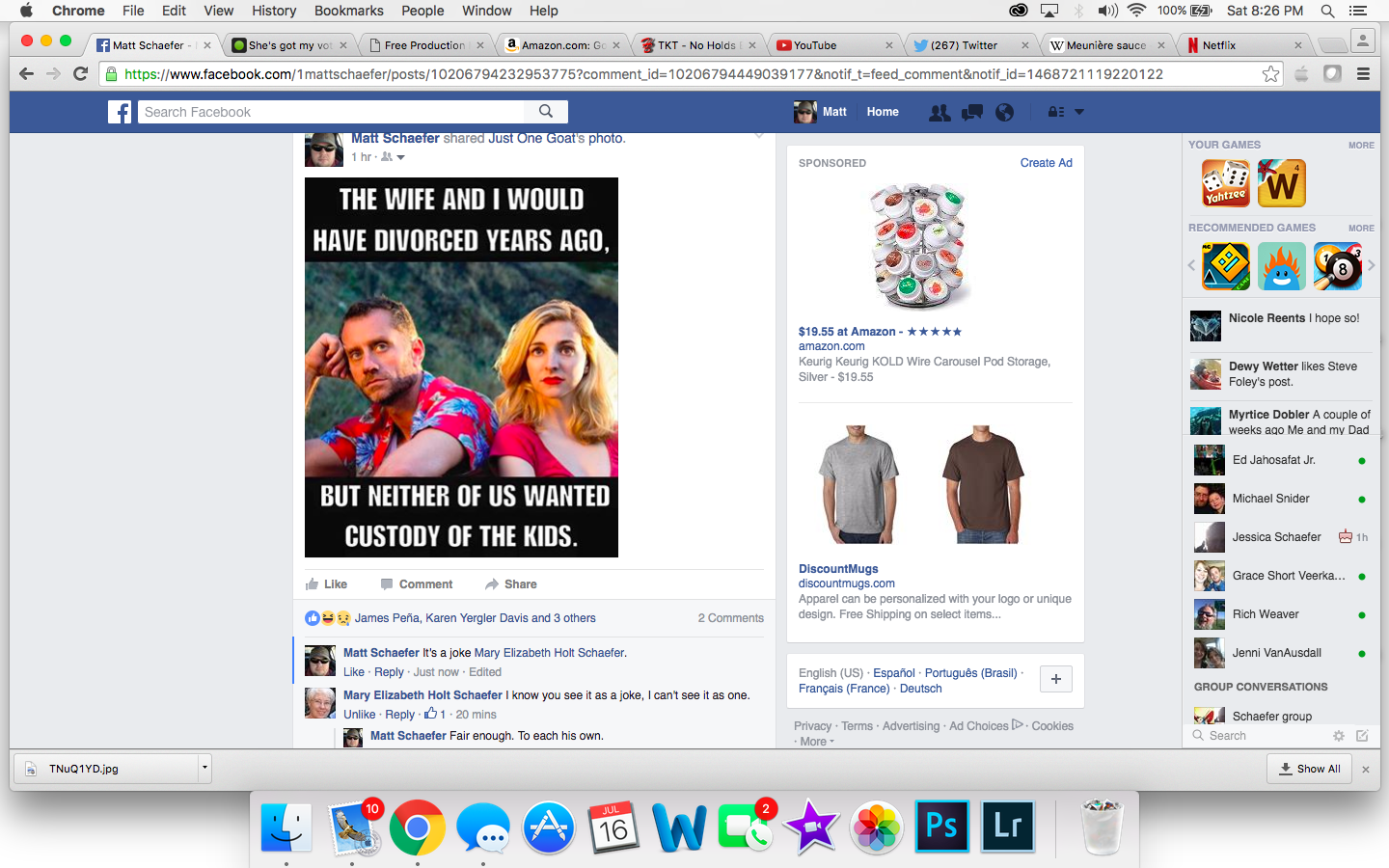Open the Photos app in Dock
This screenshot has height=868, width=1389.
pos(877,827)
